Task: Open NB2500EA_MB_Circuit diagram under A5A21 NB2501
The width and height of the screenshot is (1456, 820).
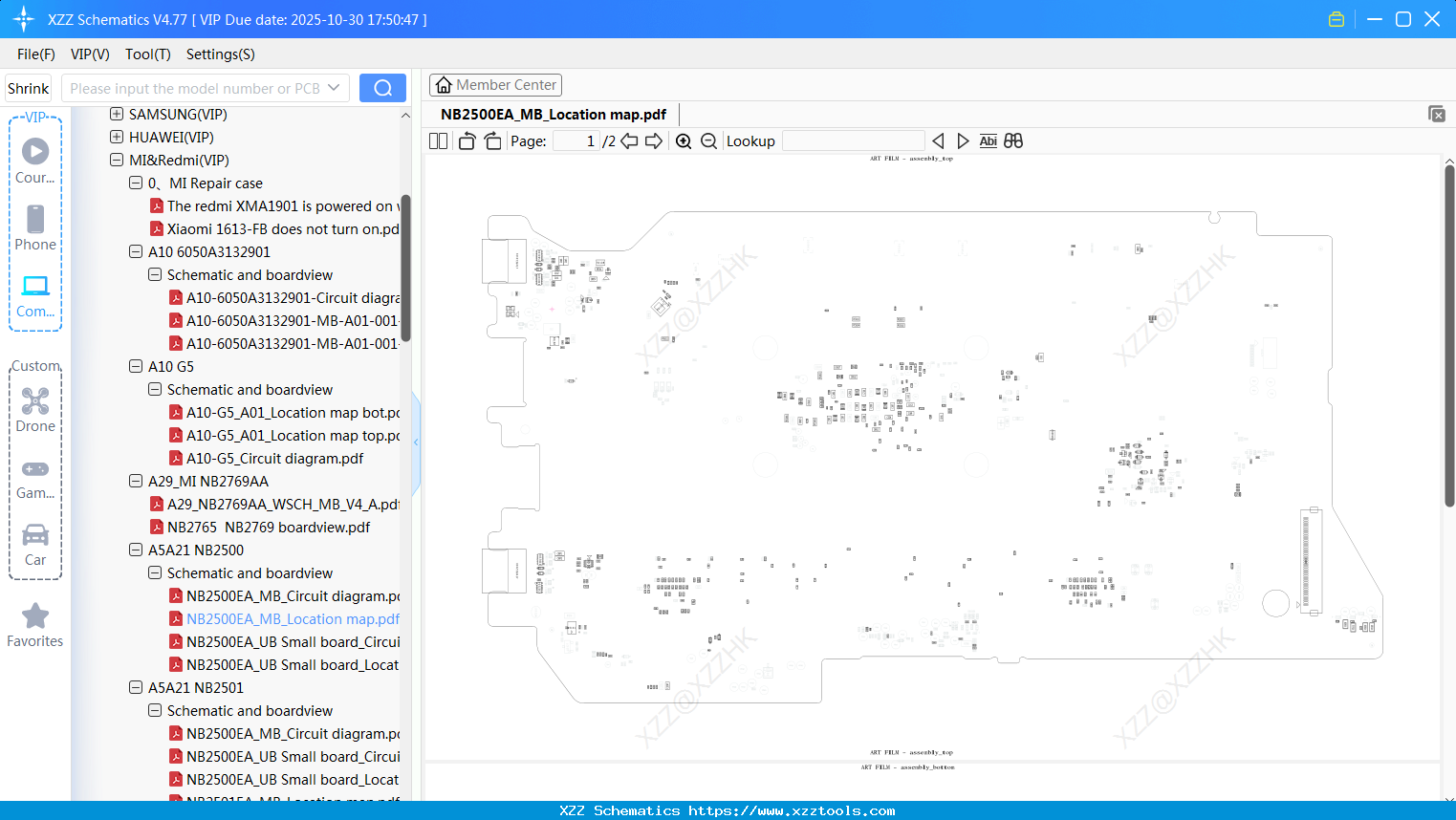Action: [284, 734]
